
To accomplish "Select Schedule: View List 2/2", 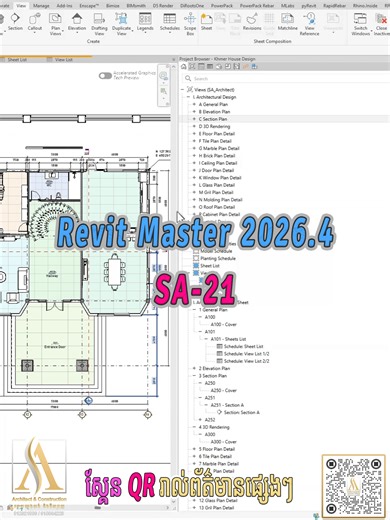I will coord(246,361).
